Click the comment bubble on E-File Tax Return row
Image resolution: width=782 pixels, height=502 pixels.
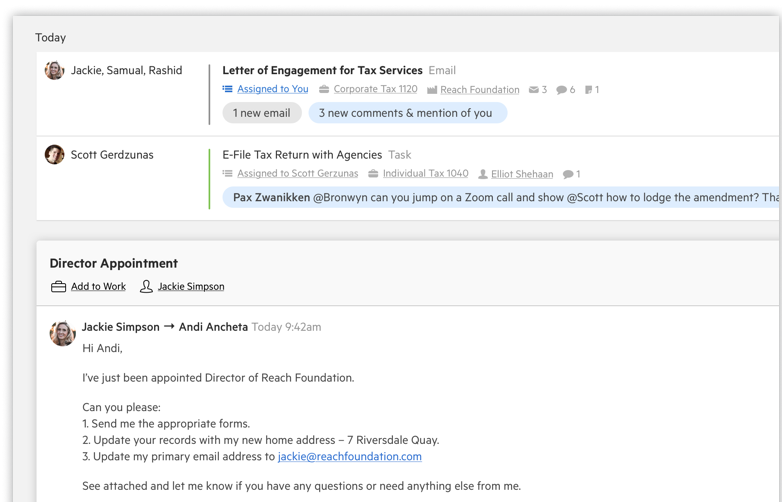pyautogui.click(x=568, y=174)
